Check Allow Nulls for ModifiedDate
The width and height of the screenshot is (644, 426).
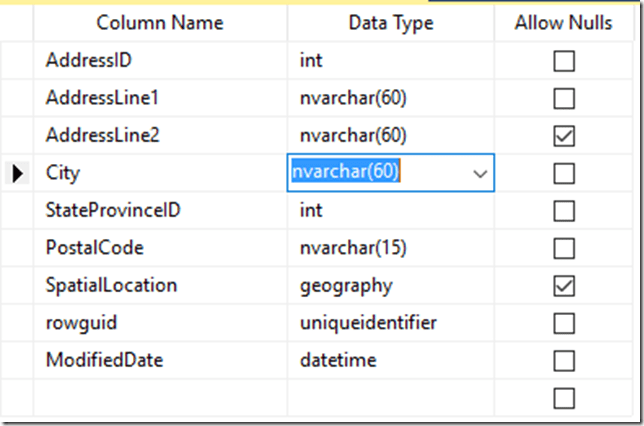tap(564, 360)
